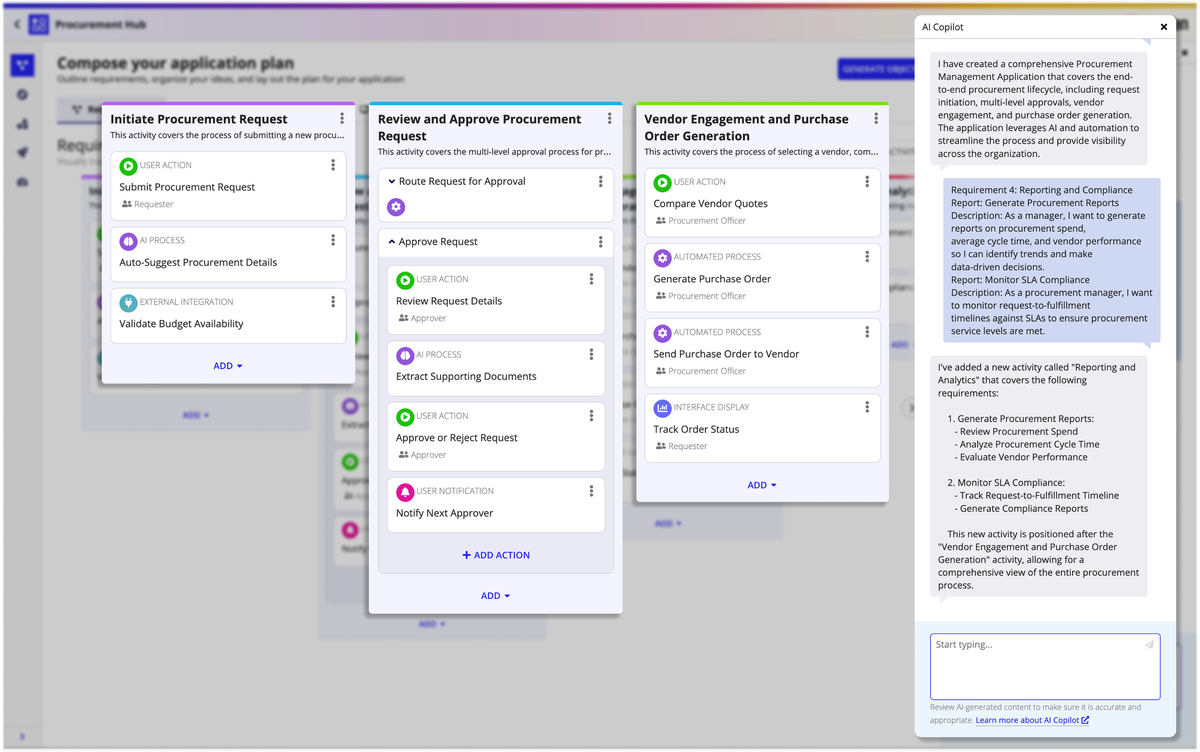This screenshot has width=1200, height=752.
Task: Click the User Notification bell icon
Action: [x=405, y=492]
